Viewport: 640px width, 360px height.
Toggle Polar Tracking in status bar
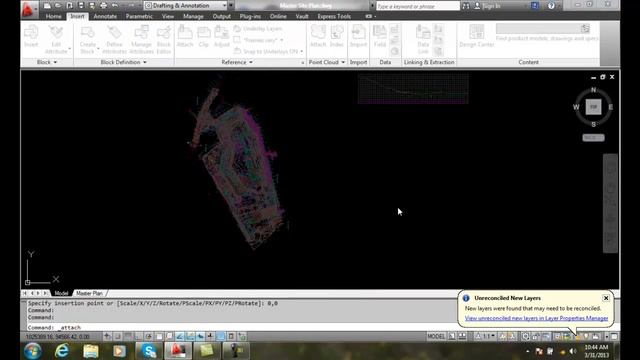tap(149, 336)
